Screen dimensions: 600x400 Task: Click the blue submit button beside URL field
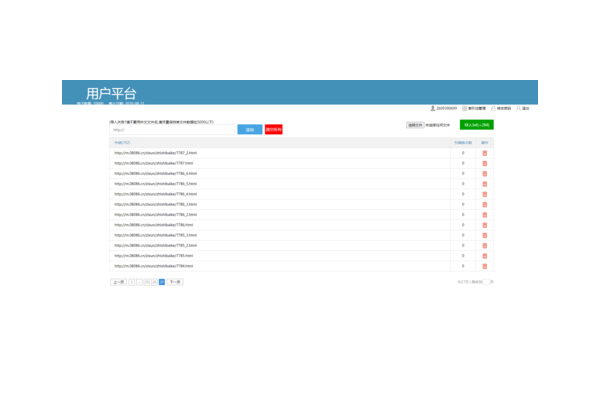coord(249,130)
